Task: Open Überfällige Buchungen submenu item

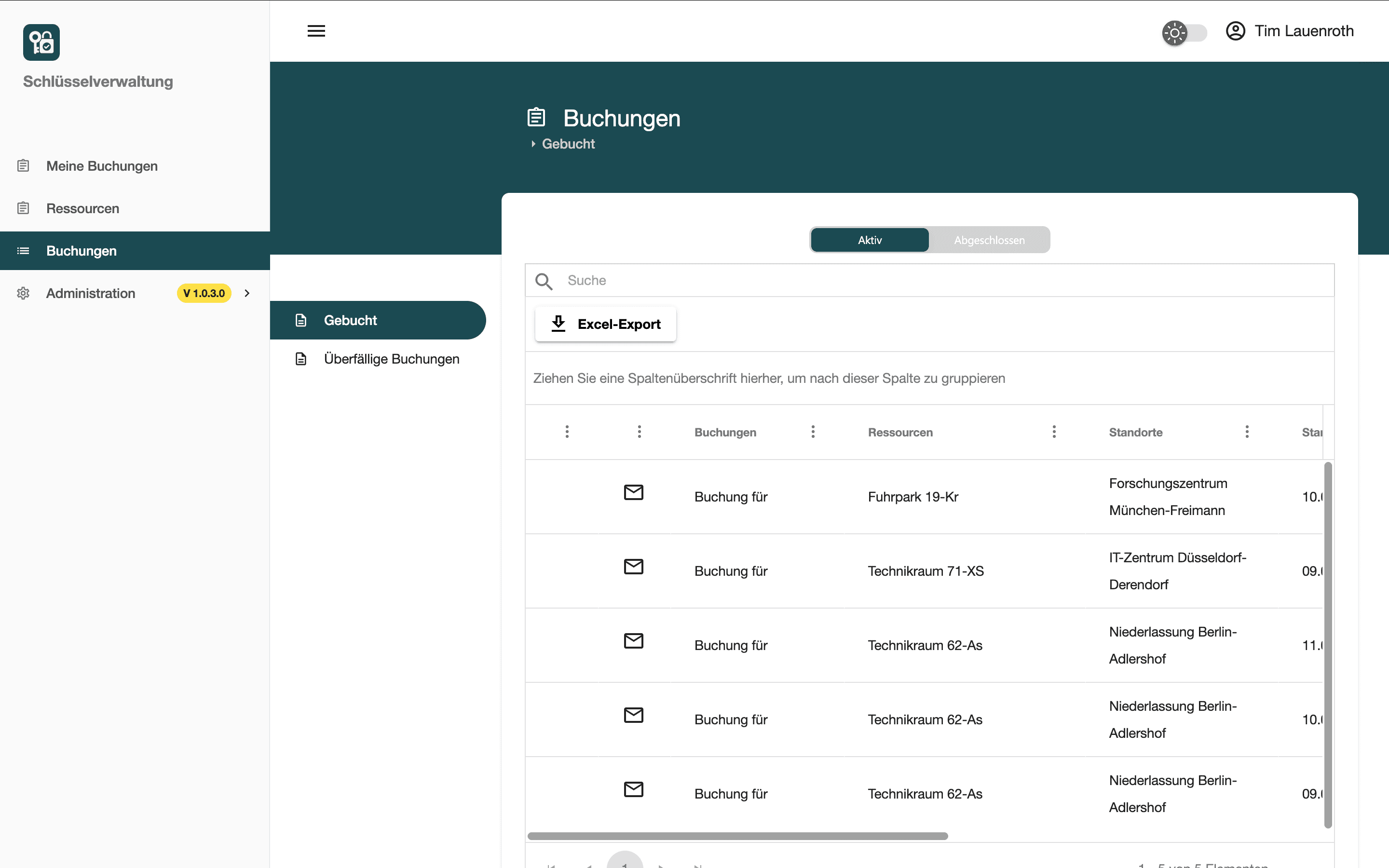Action: [378, 359]
